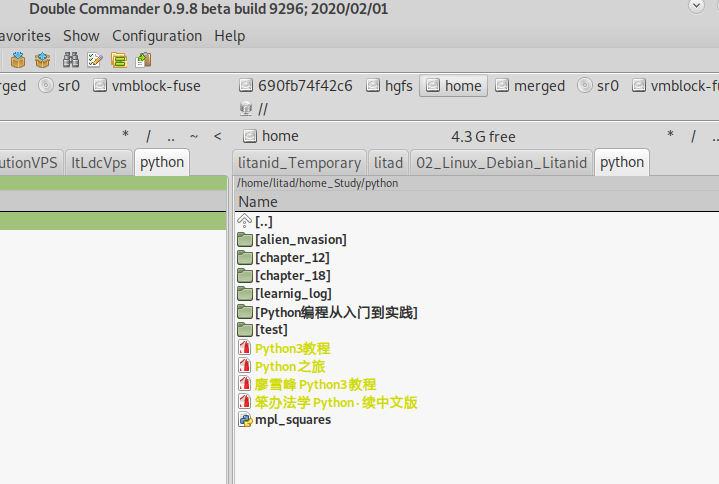Viewport: 719px width, 484px height.
Task: Switch right panel to sr0 drive
Action: pos(598,86)
